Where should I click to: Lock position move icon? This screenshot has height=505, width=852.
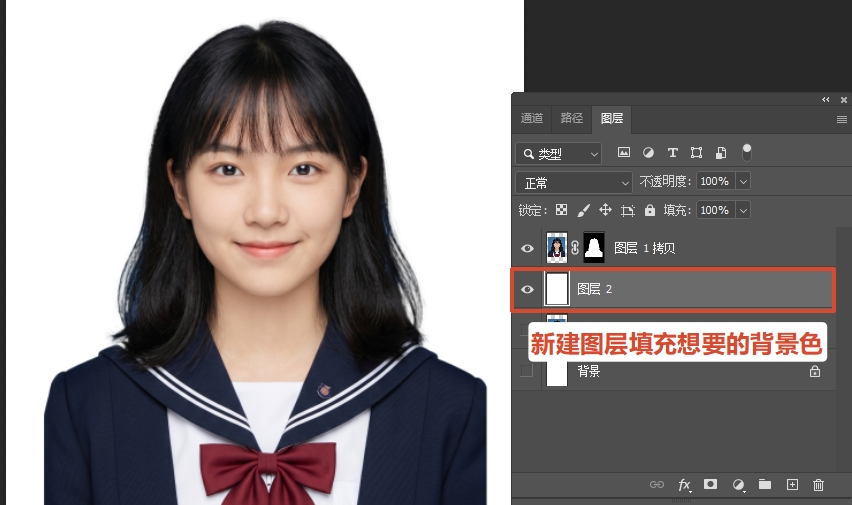[605, 210]
